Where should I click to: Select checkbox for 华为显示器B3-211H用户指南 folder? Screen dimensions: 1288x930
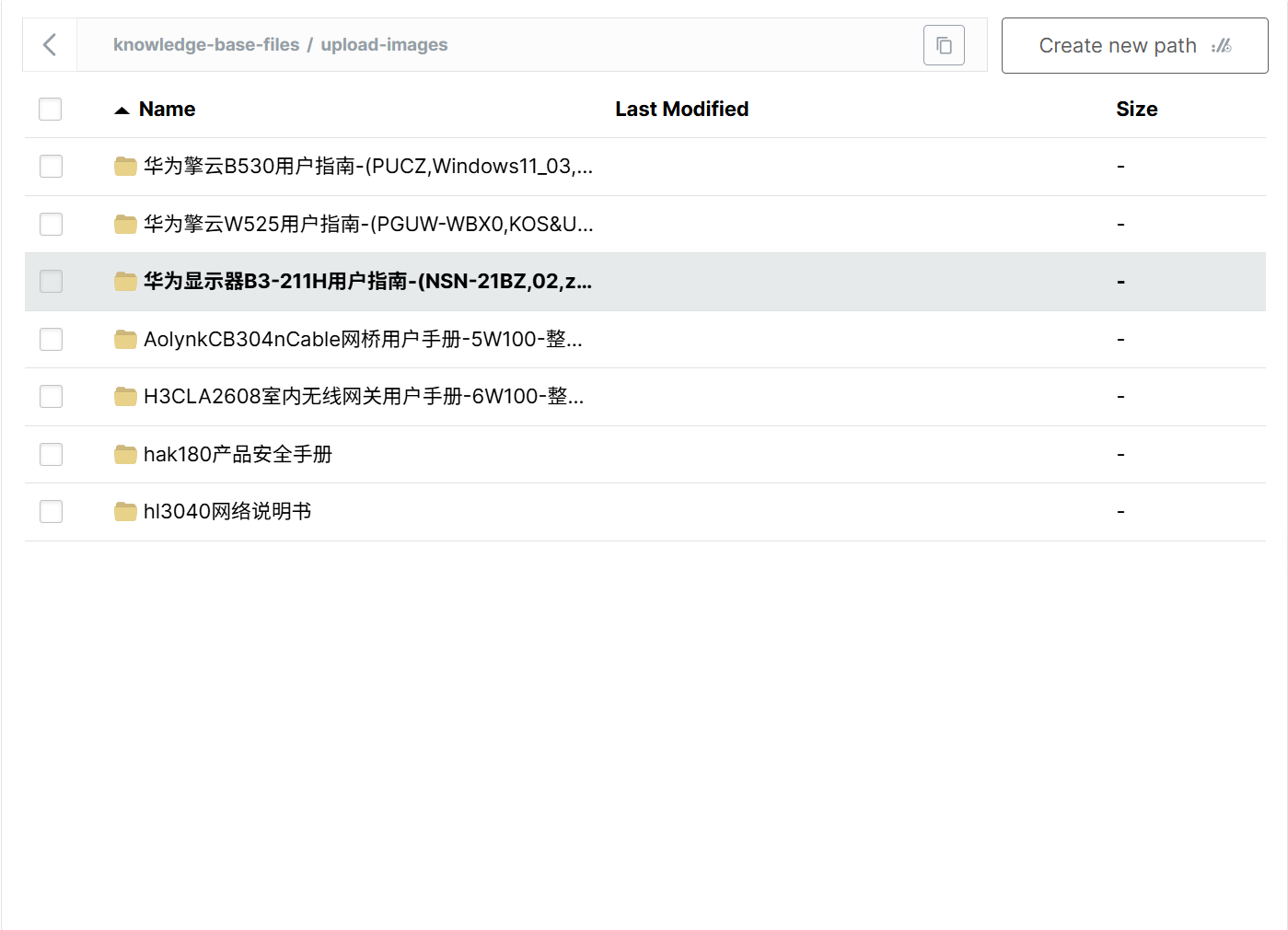tap(52, 282)
